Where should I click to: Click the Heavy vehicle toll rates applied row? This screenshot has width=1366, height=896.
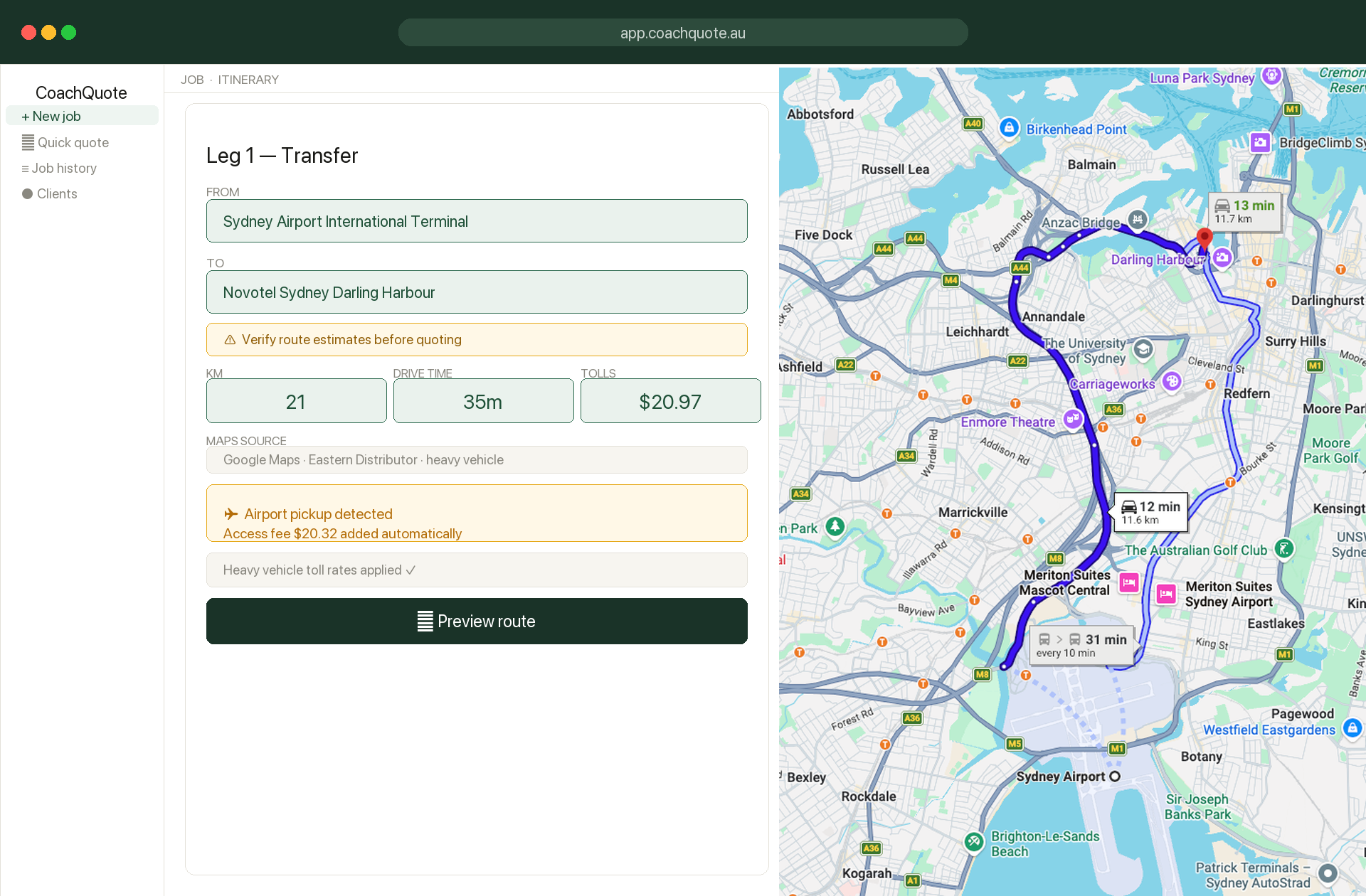pyautogui.click(x=477, y=570)
